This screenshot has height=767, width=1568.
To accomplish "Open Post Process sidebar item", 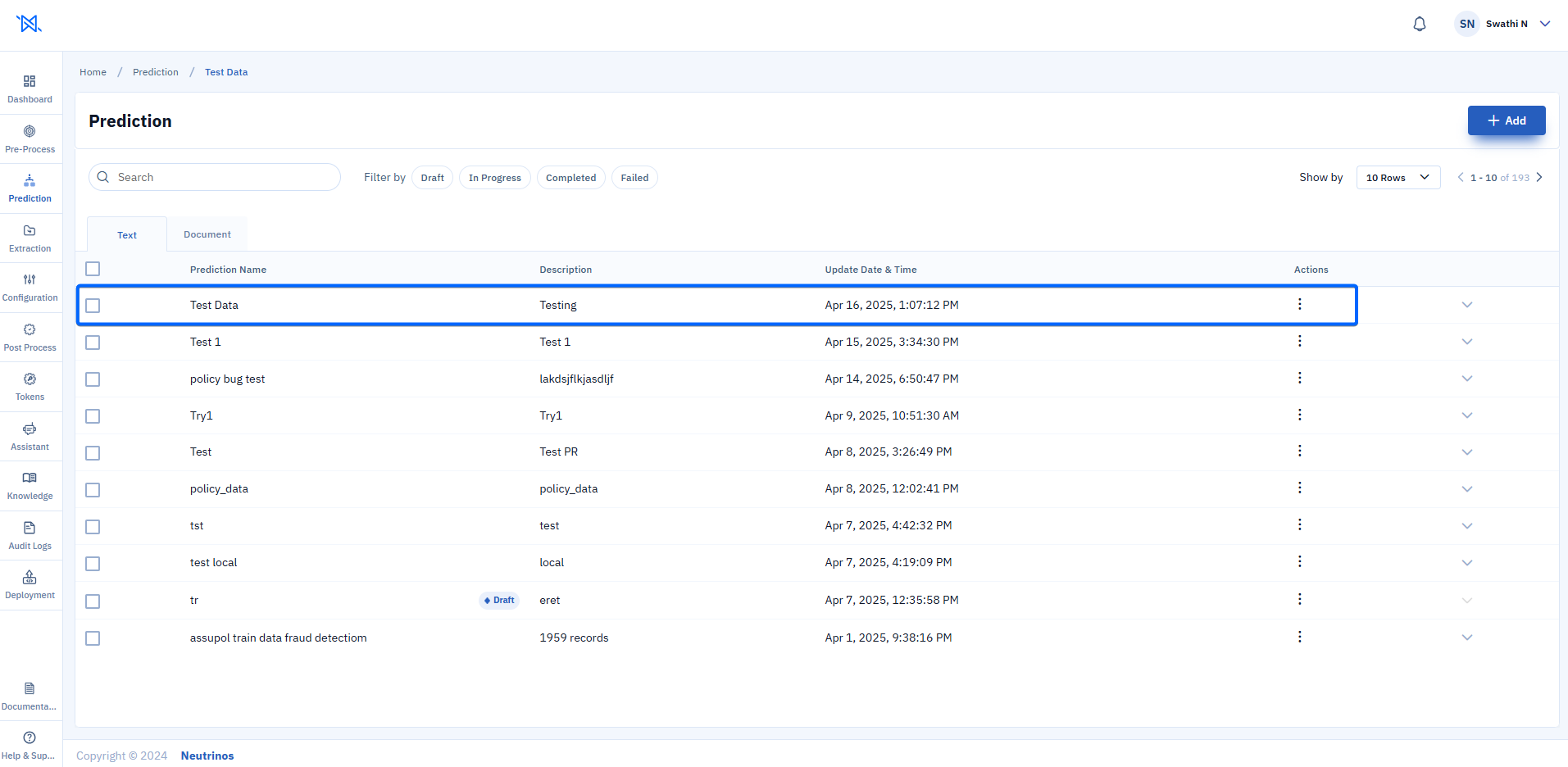I will point(30,338).
